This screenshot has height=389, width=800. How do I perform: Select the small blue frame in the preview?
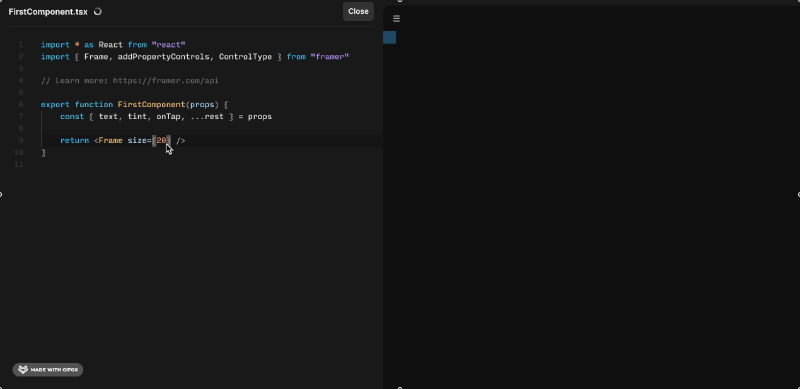pyautogui.click(x=389, y=37)
